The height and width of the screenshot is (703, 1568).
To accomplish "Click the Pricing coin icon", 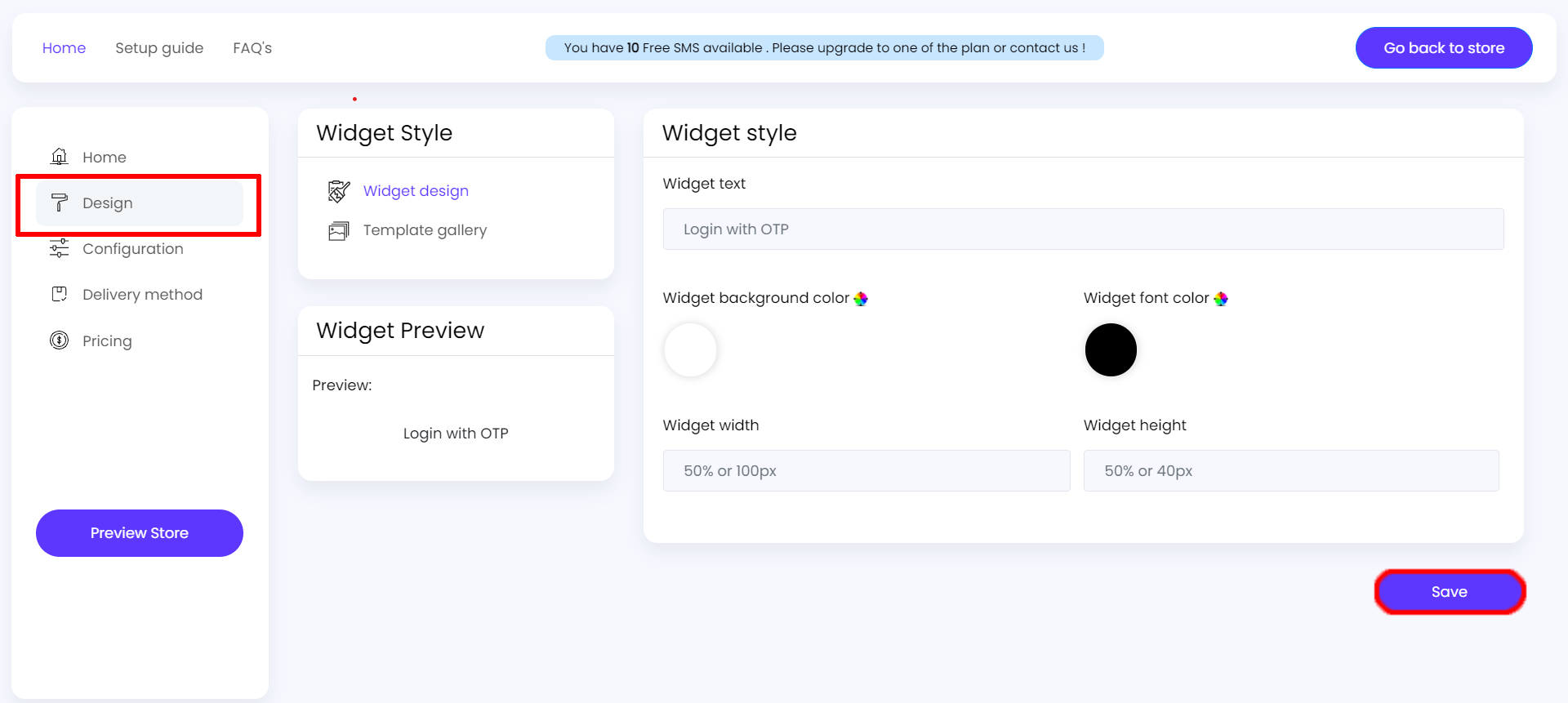I will (60, 340).
